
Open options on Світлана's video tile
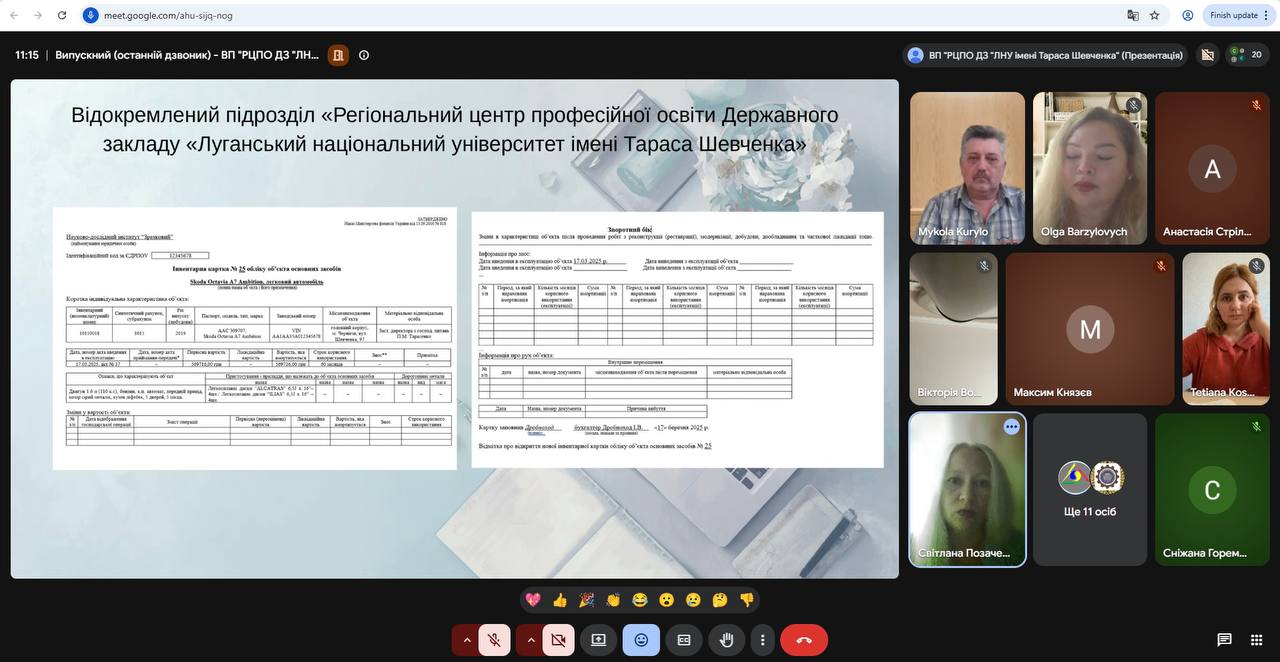coord(1011,427)
